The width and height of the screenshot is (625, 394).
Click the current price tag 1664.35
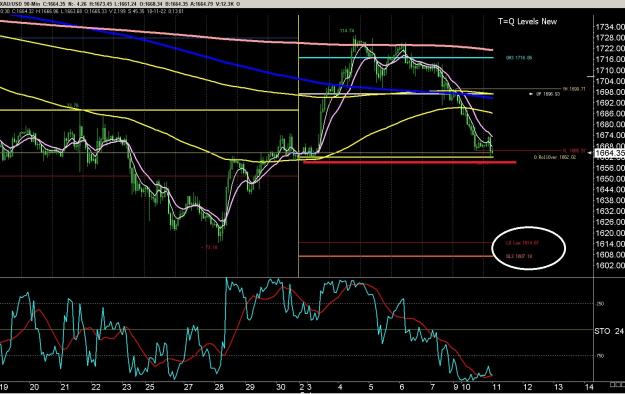[610, 153]
